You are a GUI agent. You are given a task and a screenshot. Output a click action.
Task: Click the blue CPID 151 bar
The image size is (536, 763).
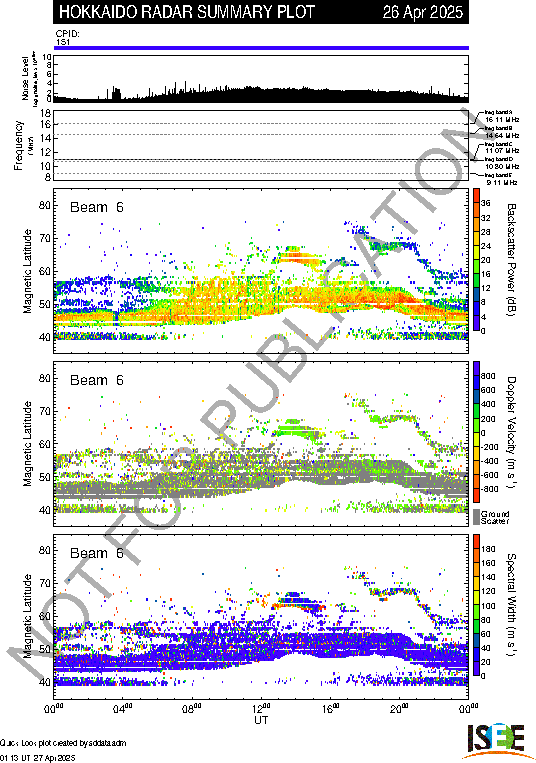coord(261,48)
